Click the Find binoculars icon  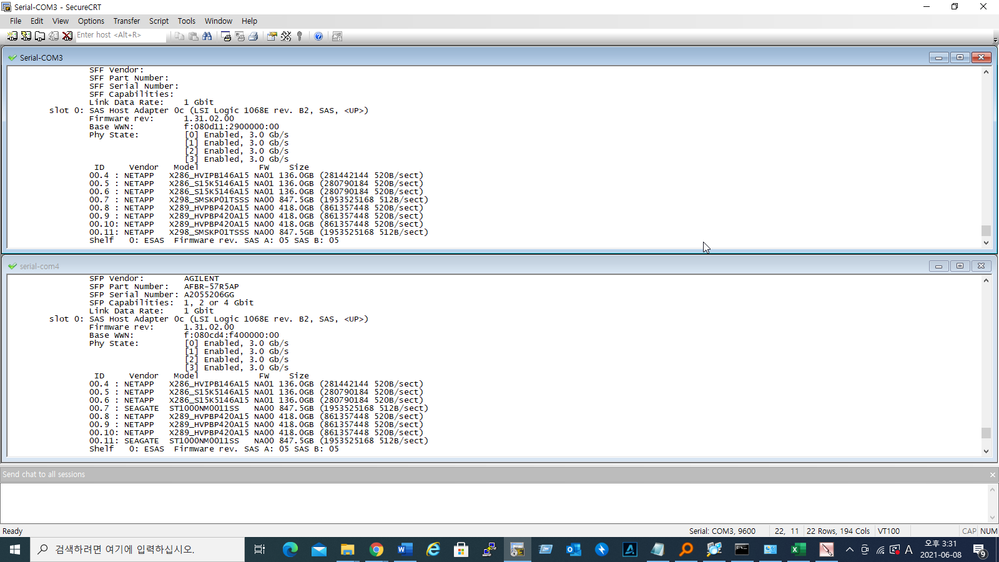(x=207, y=36)
